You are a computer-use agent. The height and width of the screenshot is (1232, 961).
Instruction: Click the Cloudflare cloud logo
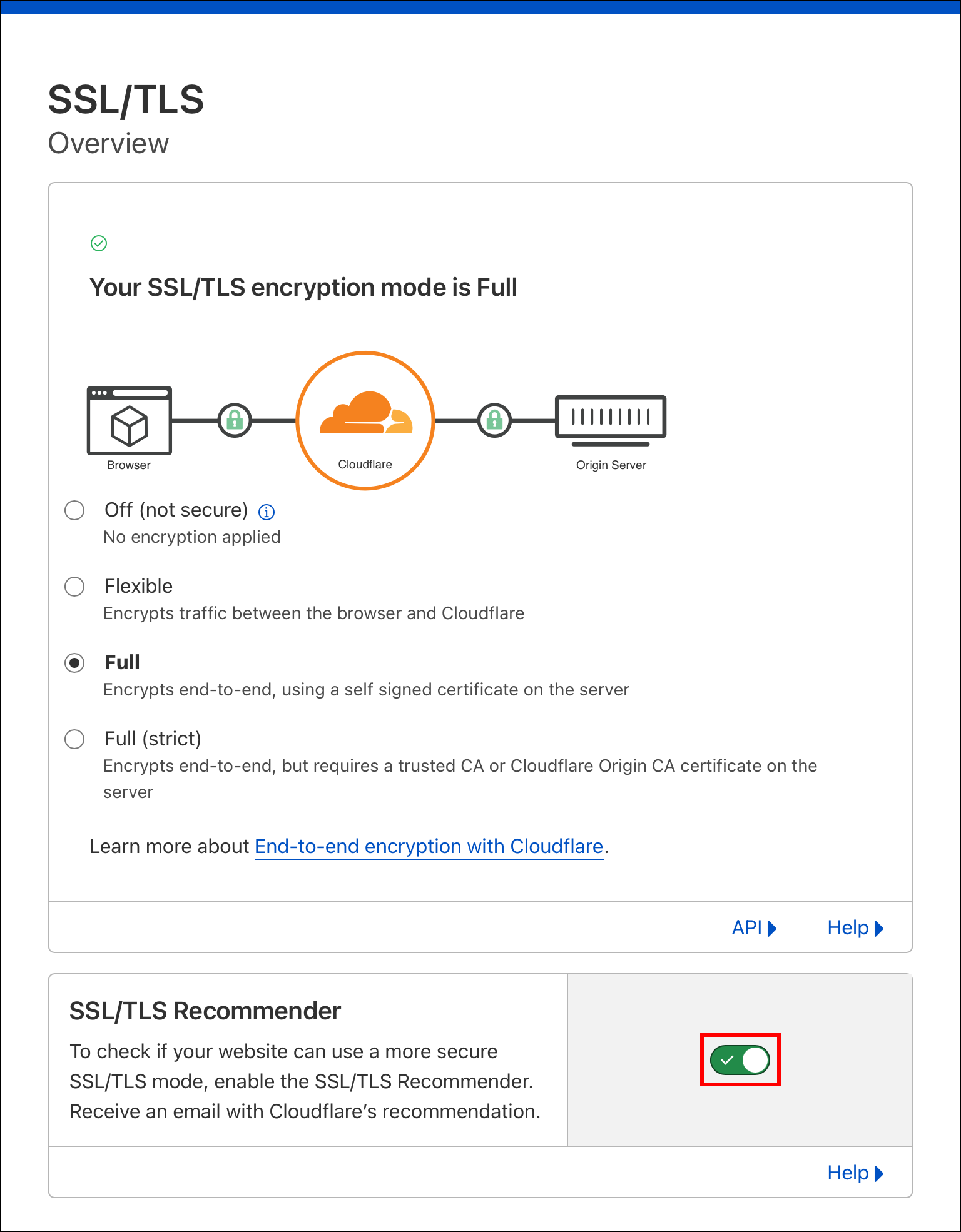click(x=365, y=414)
